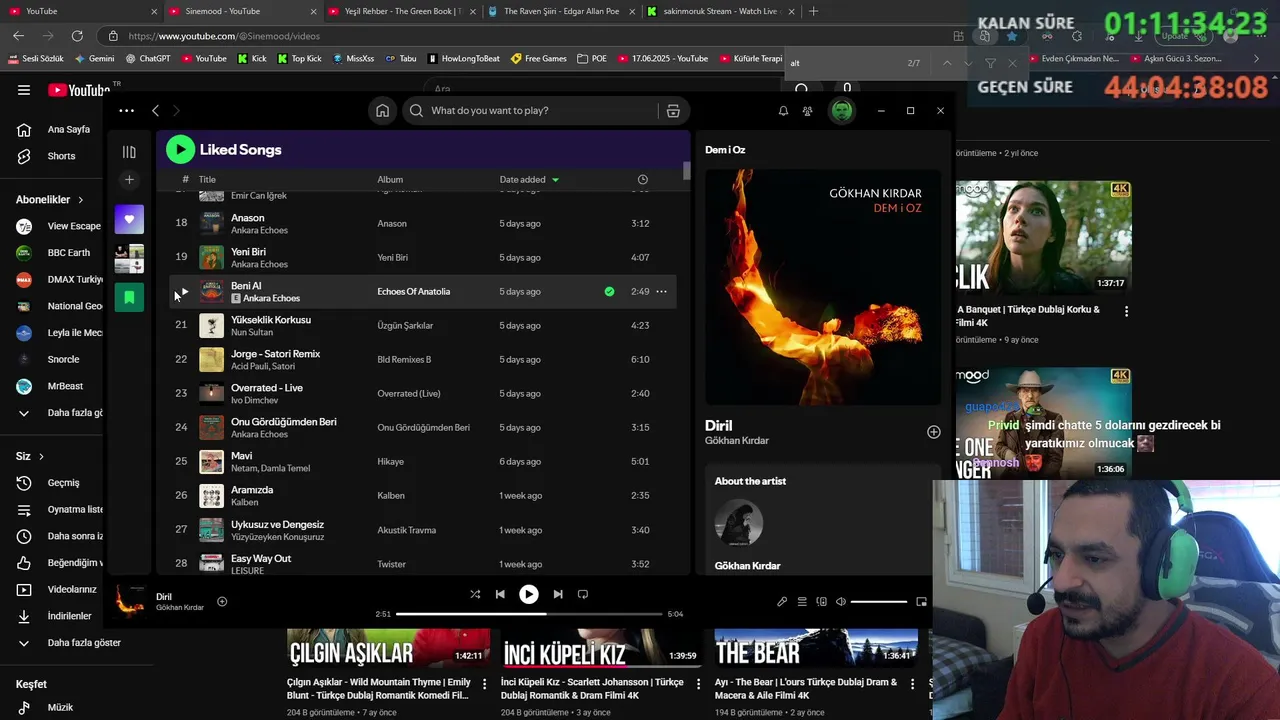Screen dimensions: 1280x720
Task: Switch to the sakinmoruk Stream browser tab
Action: [720, 11]
